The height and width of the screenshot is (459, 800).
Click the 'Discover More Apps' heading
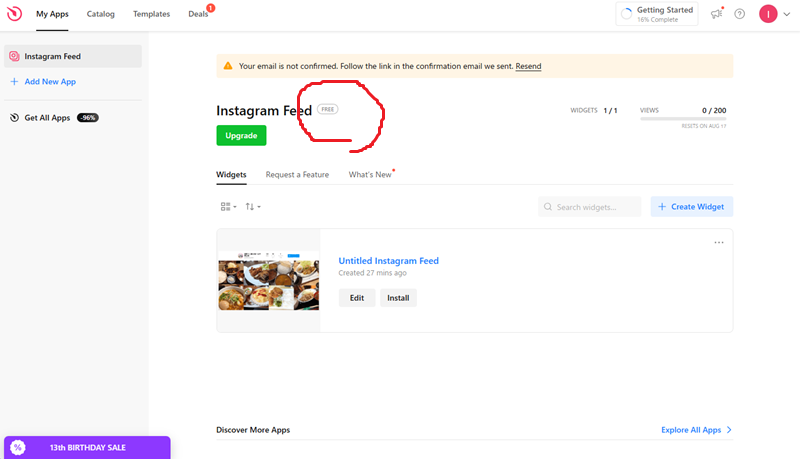[253, 430]
